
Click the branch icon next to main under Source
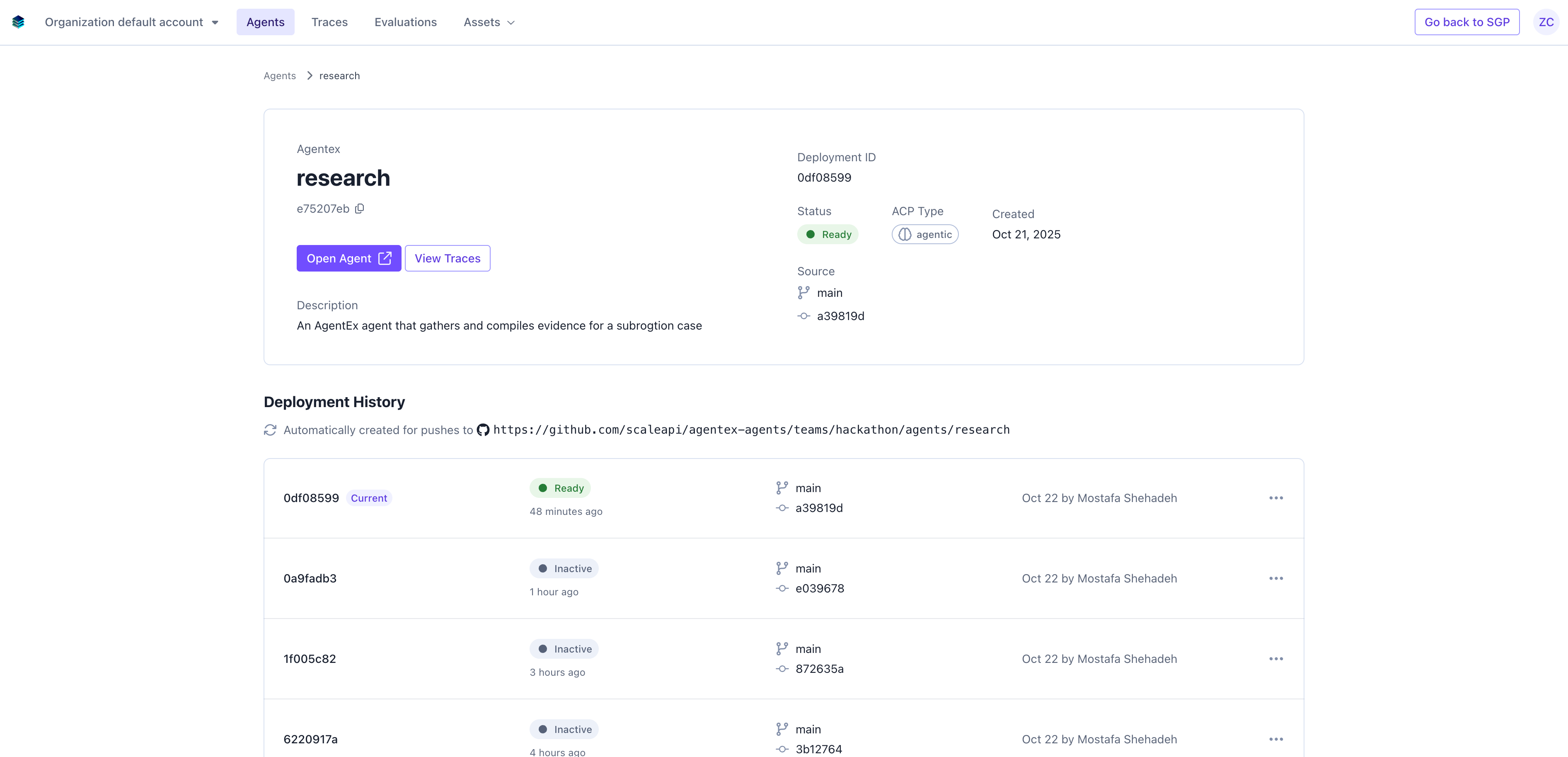pos(803,292)
